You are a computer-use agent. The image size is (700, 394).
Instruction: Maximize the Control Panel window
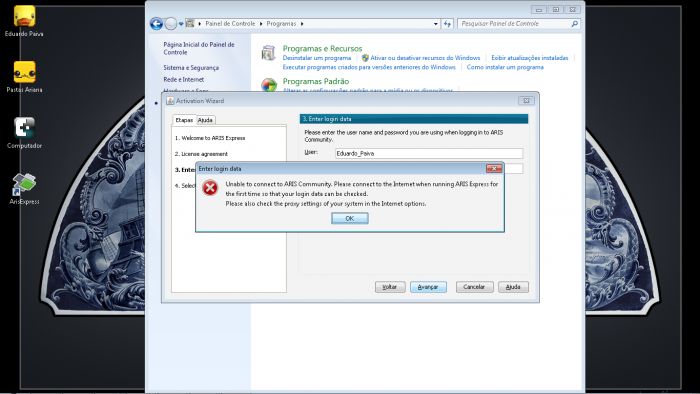point(556,9)
